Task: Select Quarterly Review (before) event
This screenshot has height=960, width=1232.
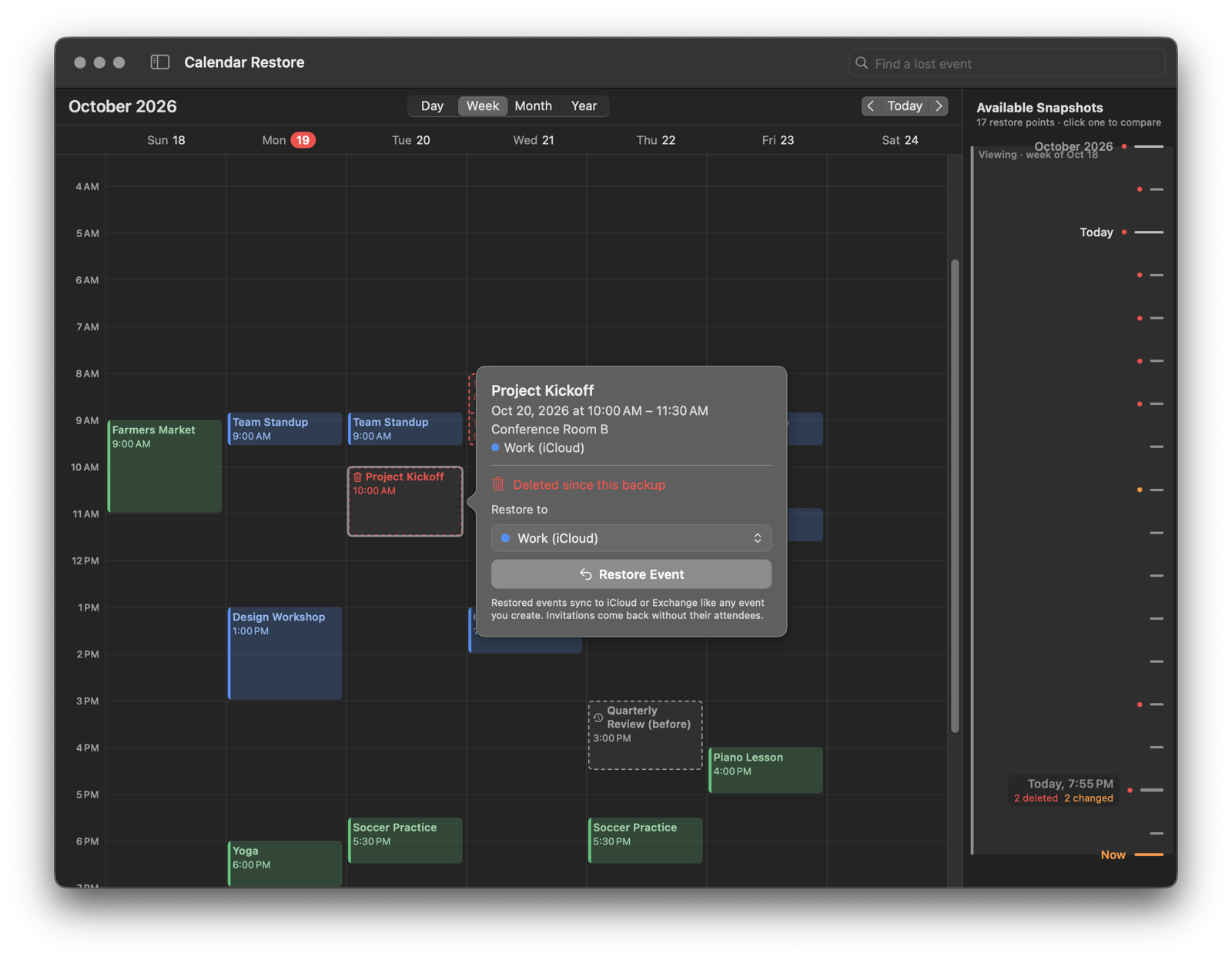Action: pyautogui.click(x=645, y=735)
